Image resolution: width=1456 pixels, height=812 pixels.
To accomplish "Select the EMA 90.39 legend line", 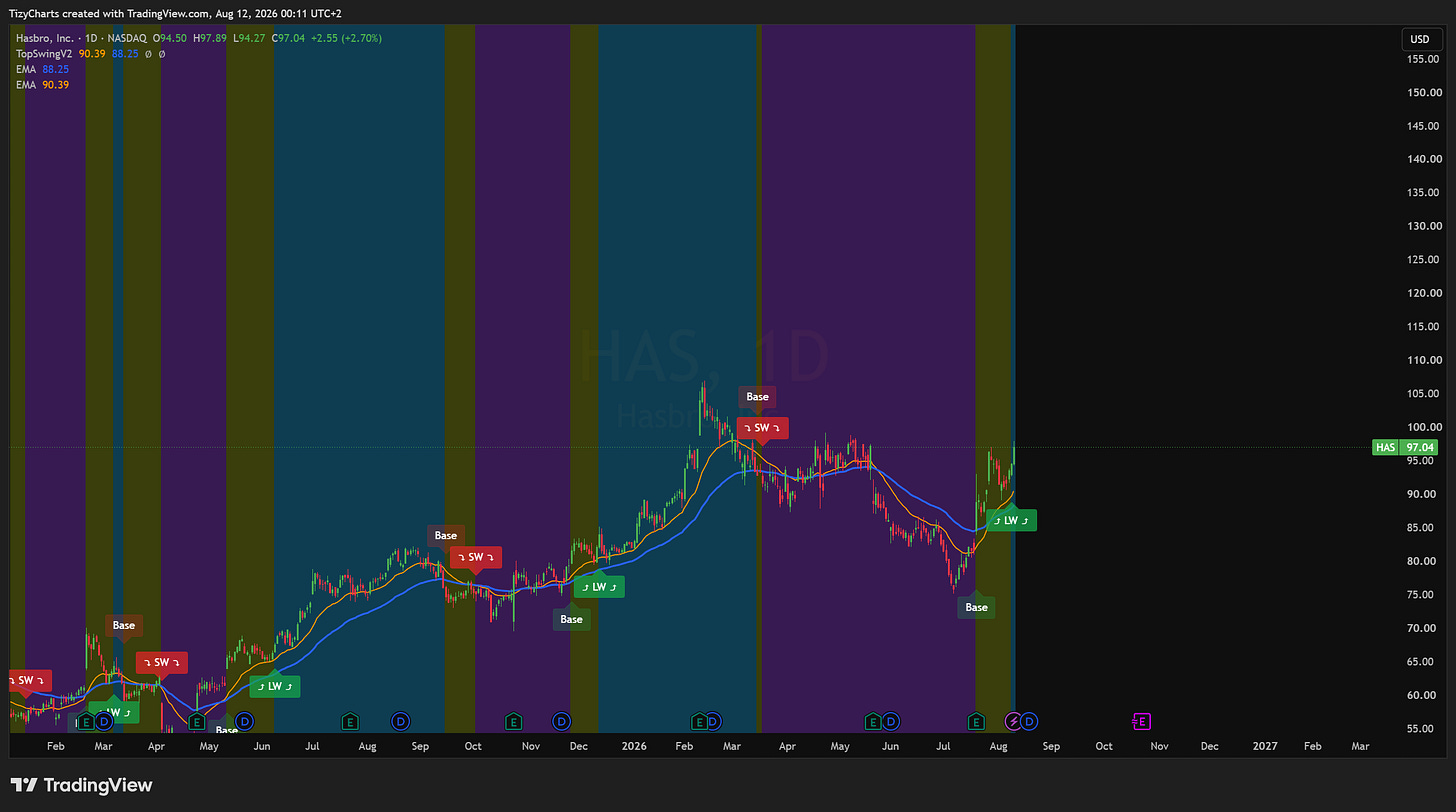I will coord(42,85).
